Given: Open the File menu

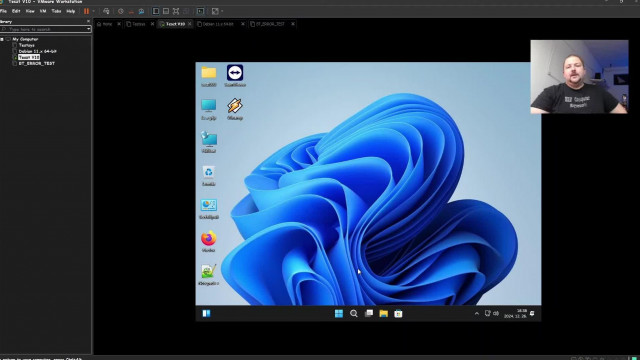Looking at the screenshot, I should click(4, 11).
